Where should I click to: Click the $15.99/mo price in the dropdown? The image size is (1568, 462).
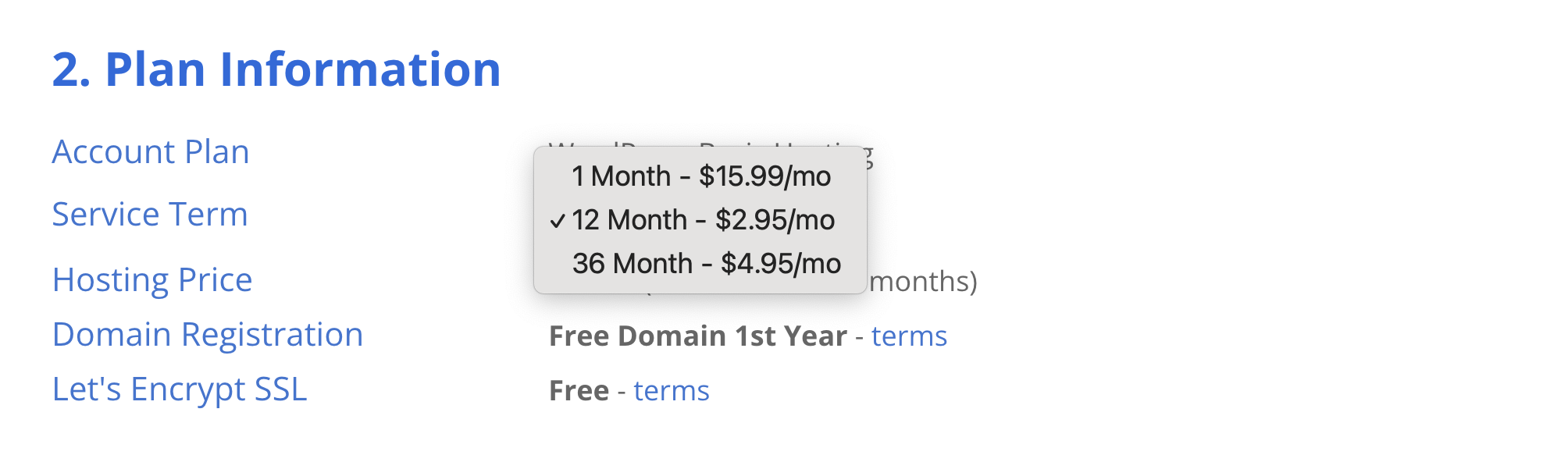coord(764,176)
